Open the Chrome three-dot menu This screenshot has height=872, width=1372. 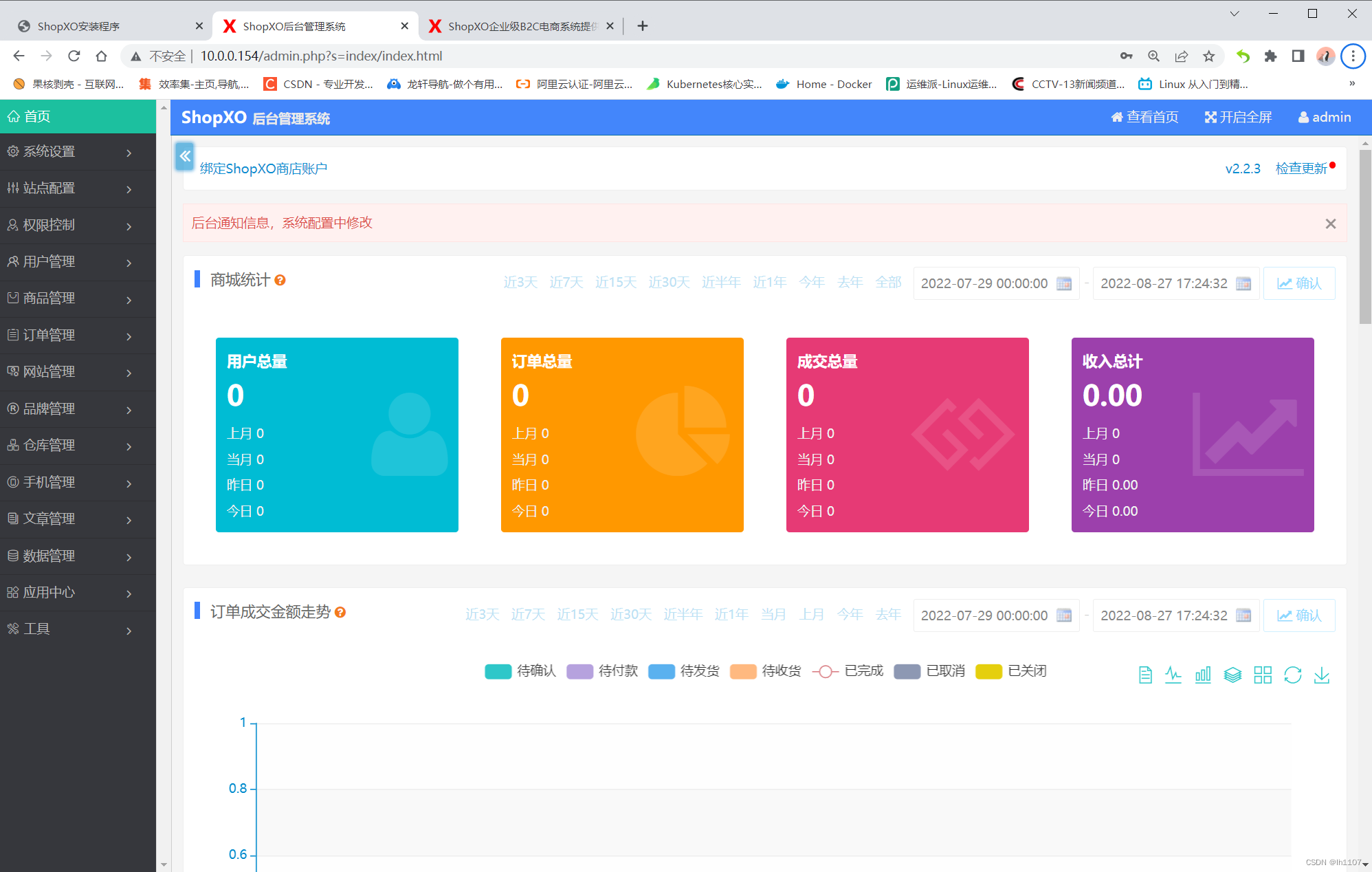(1353, 56)
